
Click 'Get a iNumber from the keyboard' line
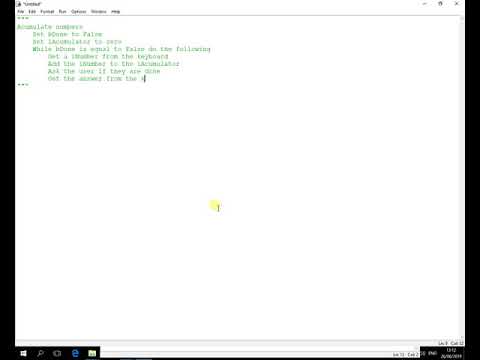click(108, 56)
